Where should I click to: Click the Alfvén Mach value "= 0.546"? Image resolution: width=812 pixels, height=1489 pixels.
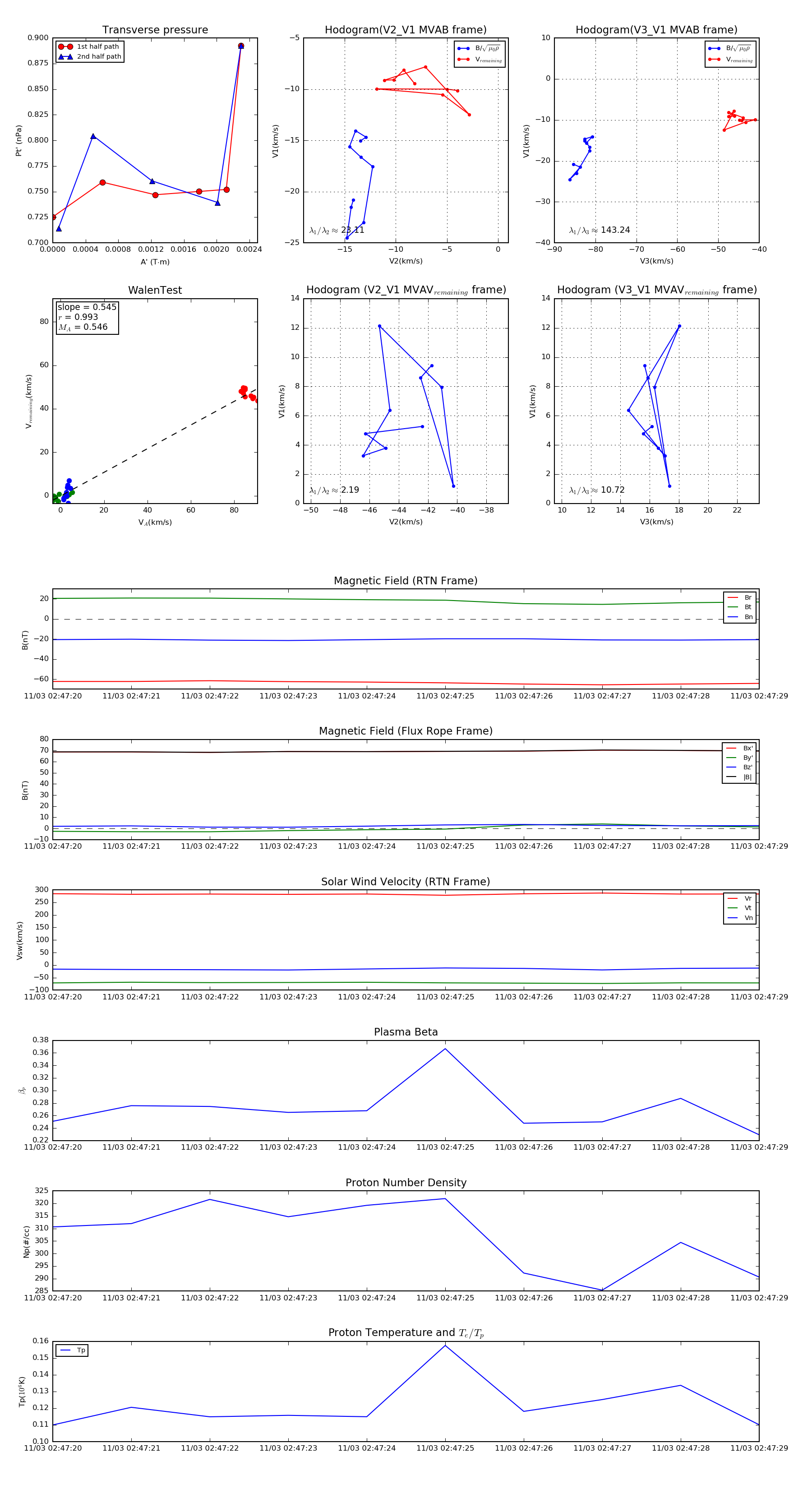click(91, 327)
